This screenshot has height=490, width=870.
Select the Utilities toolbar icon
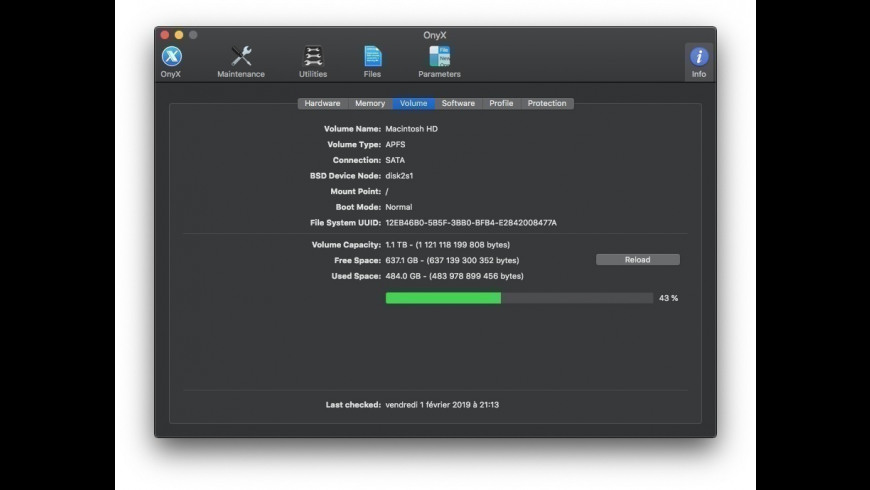point(313,60)
